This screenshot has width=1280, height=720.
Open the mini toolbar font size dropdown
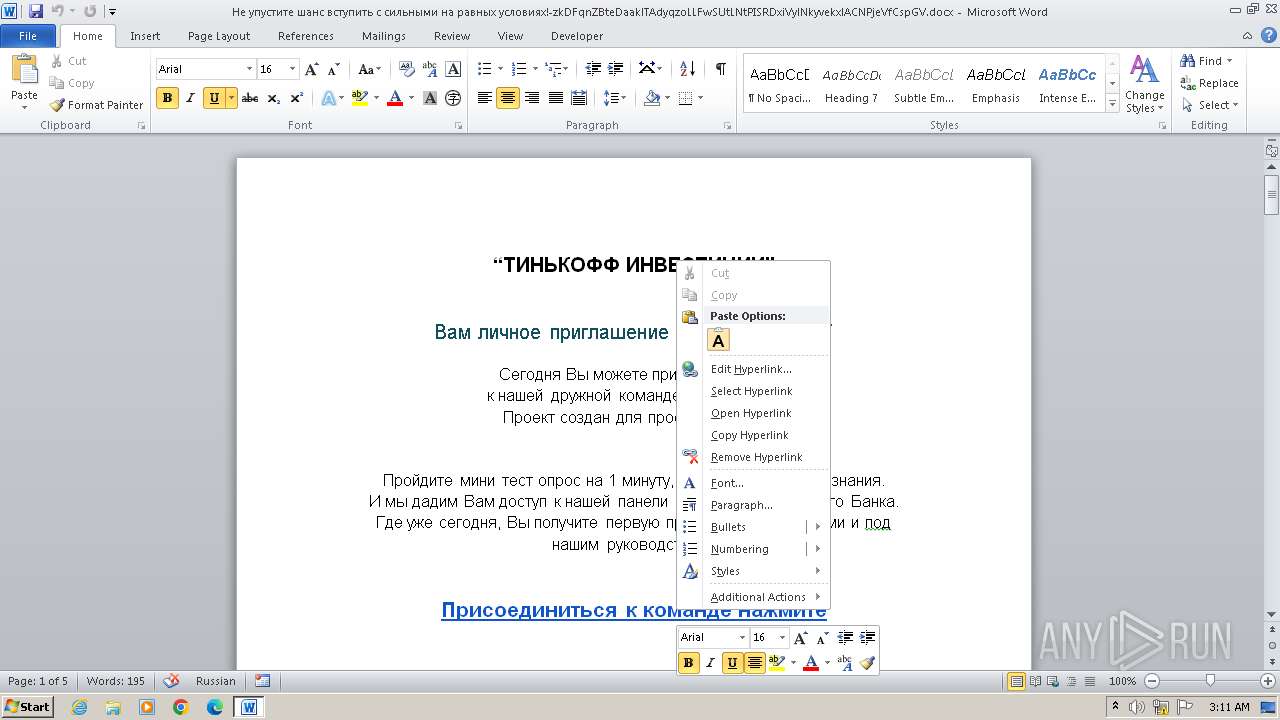point(782,637)
